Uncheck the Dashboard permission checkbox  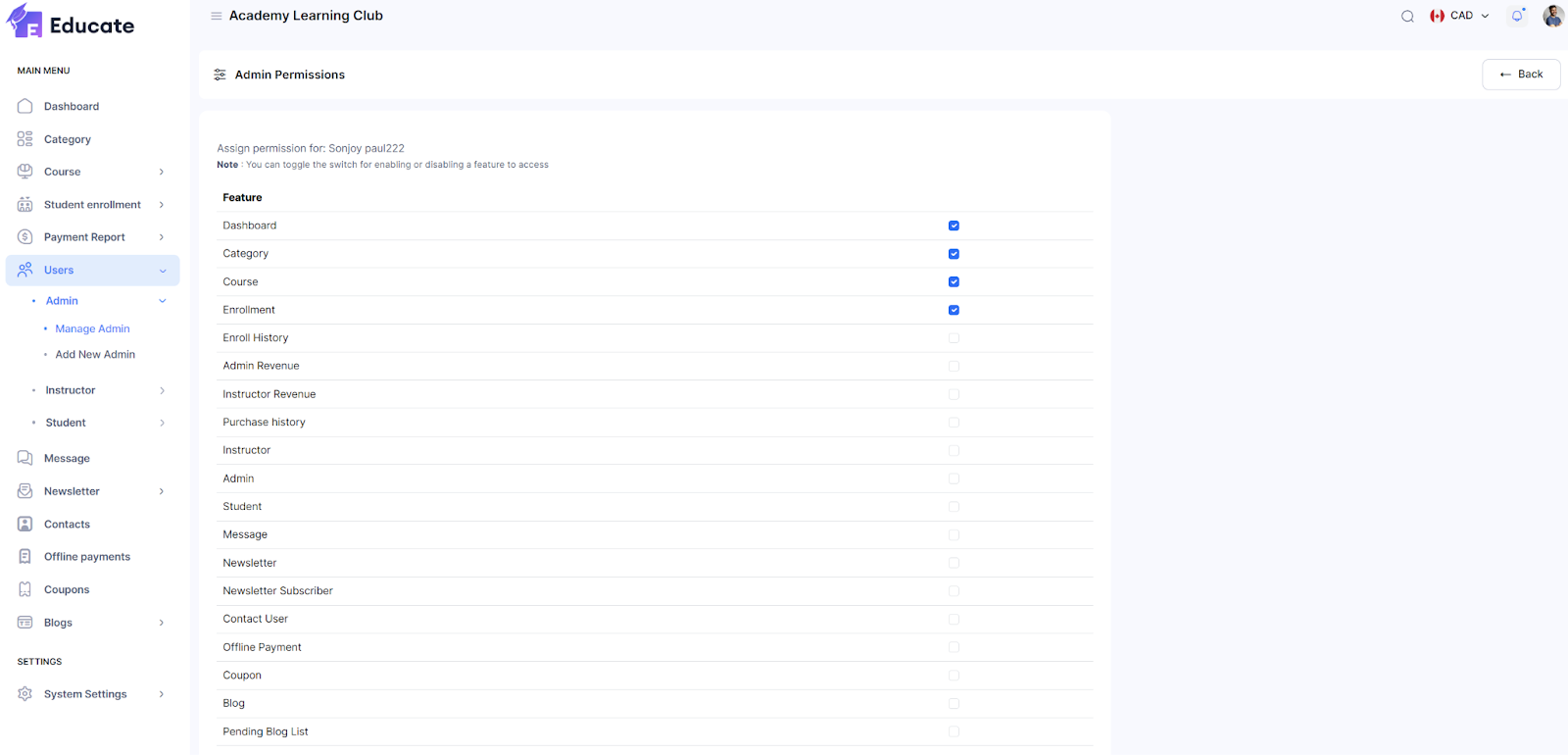coord(954,226)
